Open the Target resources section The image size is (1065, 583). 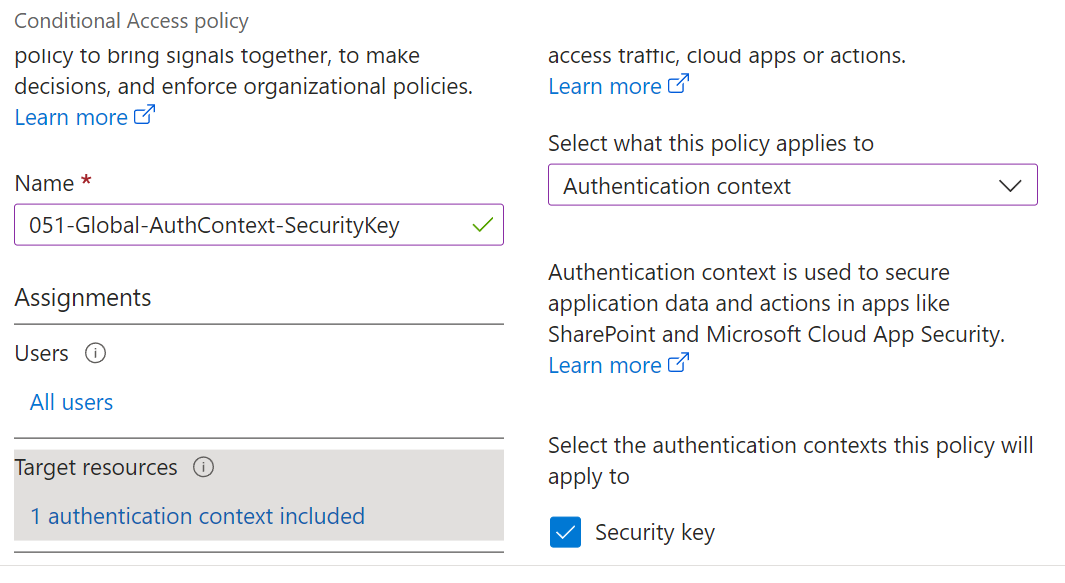tap(259, 495)
